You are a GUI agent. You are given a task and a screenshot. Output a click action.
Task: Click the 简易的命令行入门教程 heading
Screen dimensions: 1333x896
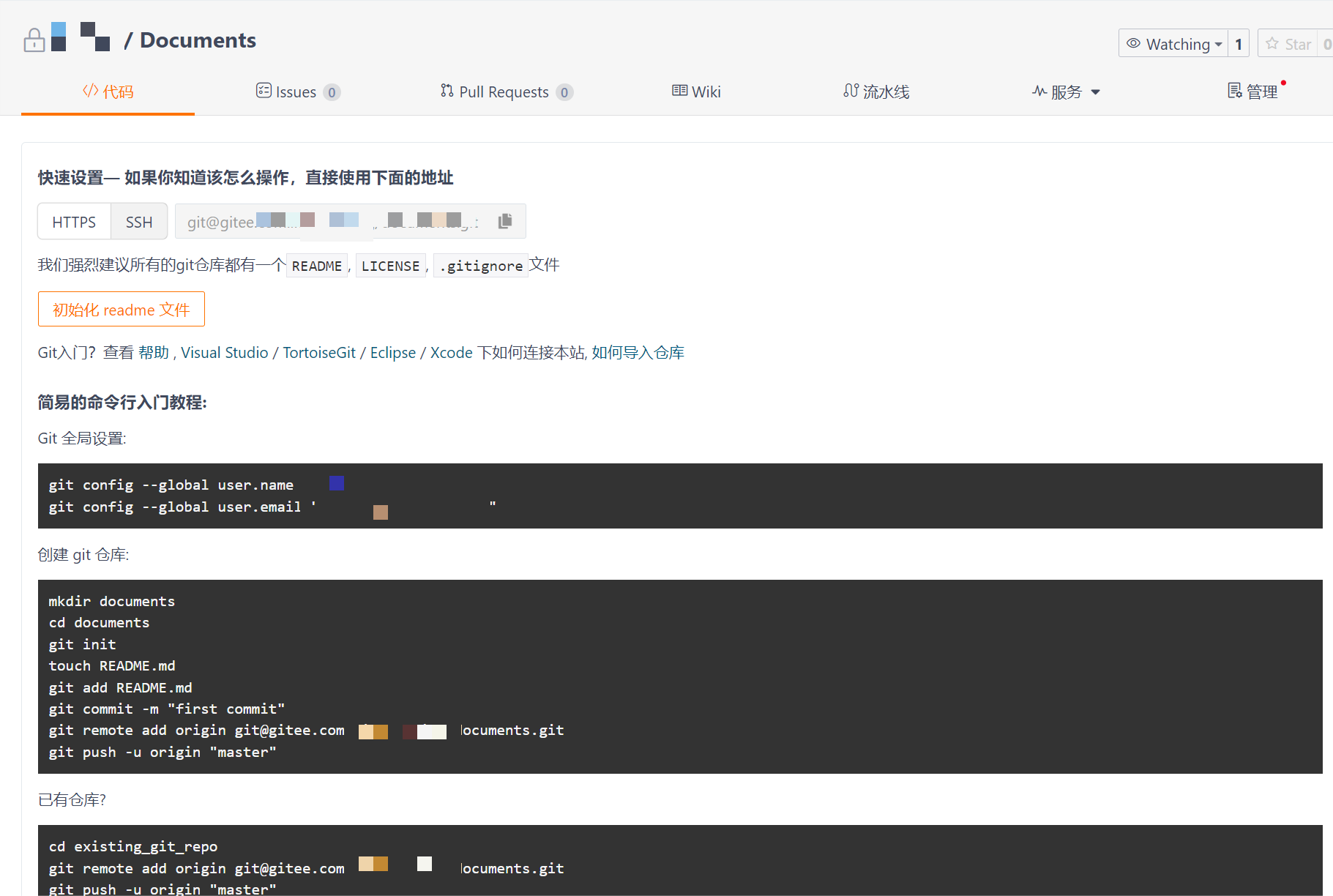click(x=122, y=403)
